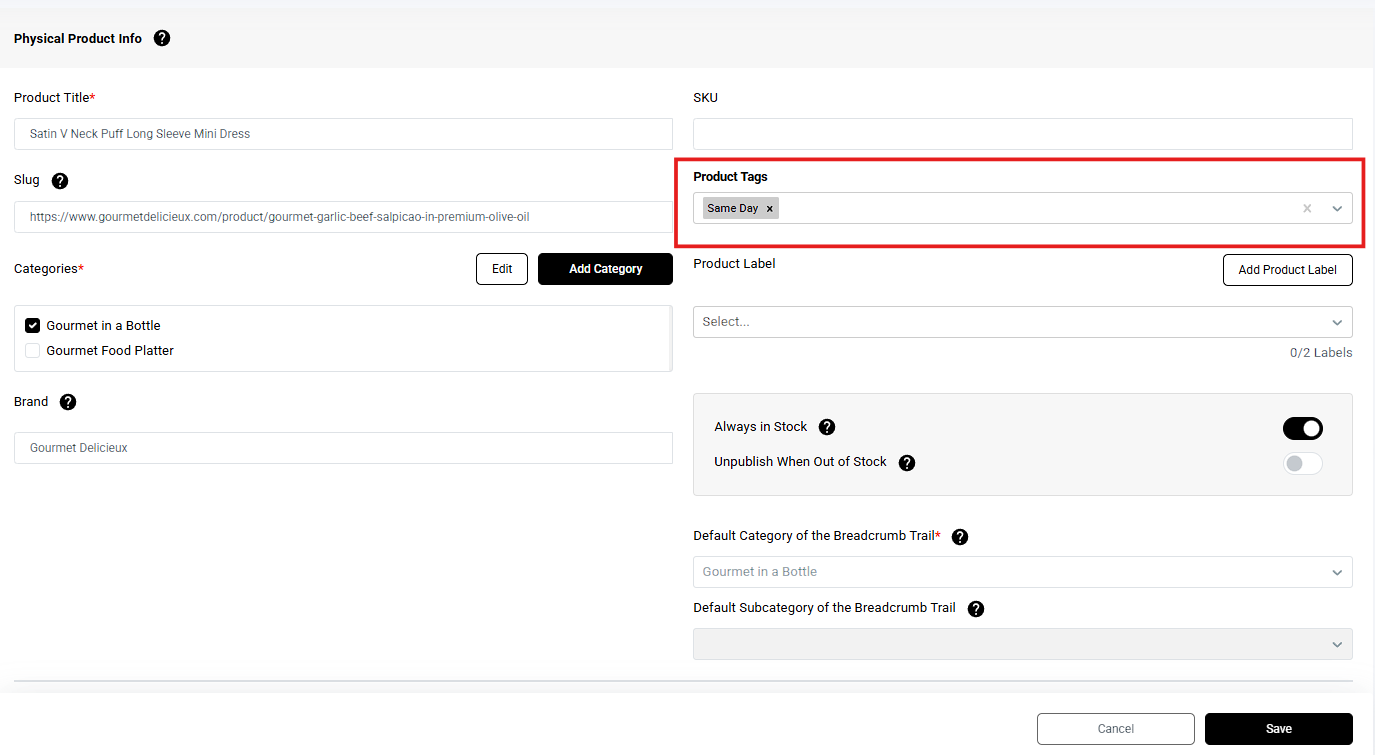
Task: Open the Product Label select dropdown
Action: tap(1022, 322)
